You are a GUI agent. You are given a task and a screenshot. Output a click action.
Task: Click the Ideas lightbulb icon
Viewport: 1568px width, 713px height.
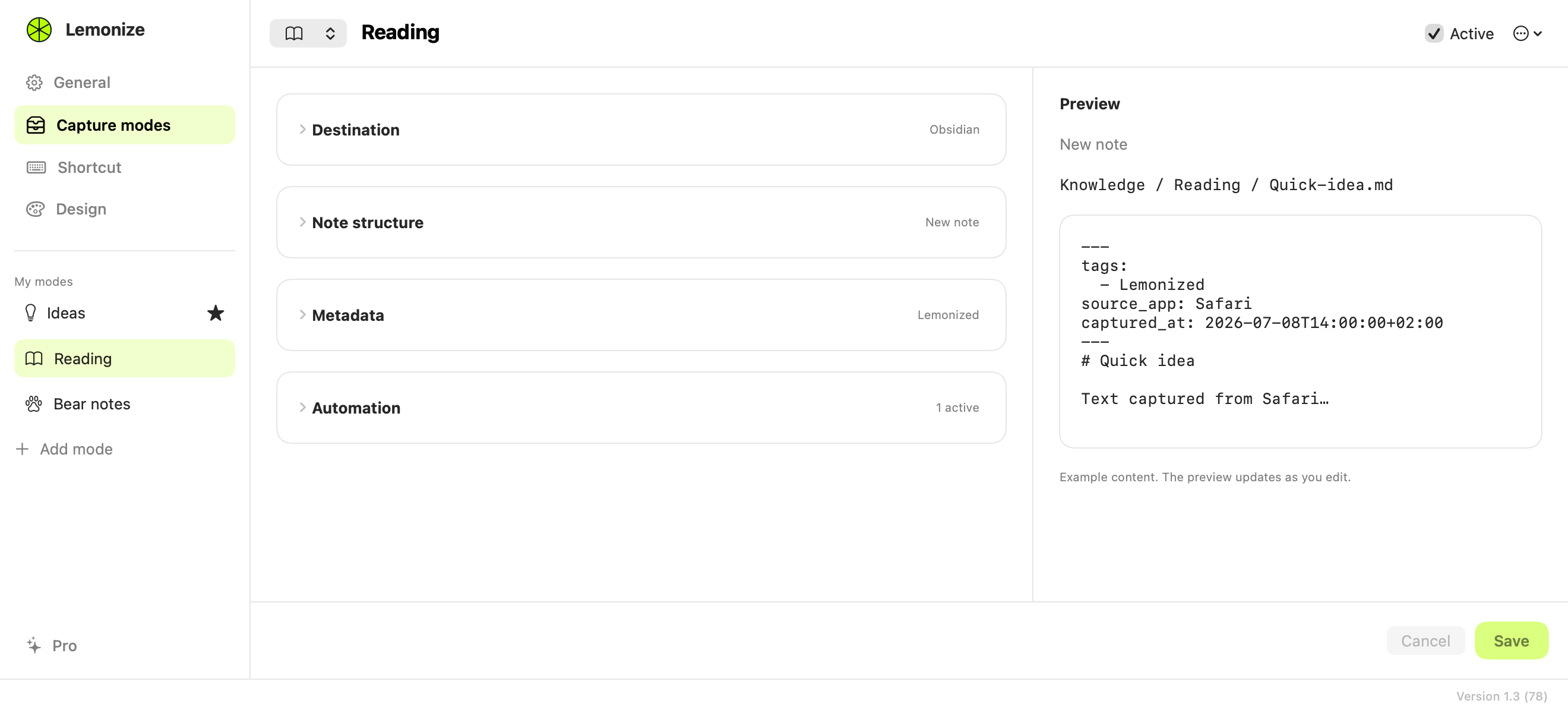click(30, 313)
